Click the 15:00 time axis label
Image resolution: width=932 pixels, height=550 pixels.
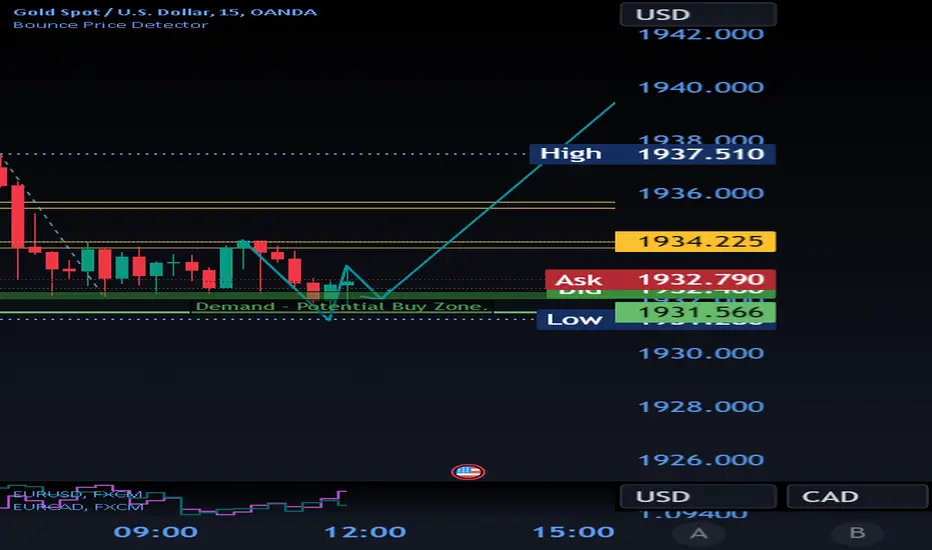(574, 532)
